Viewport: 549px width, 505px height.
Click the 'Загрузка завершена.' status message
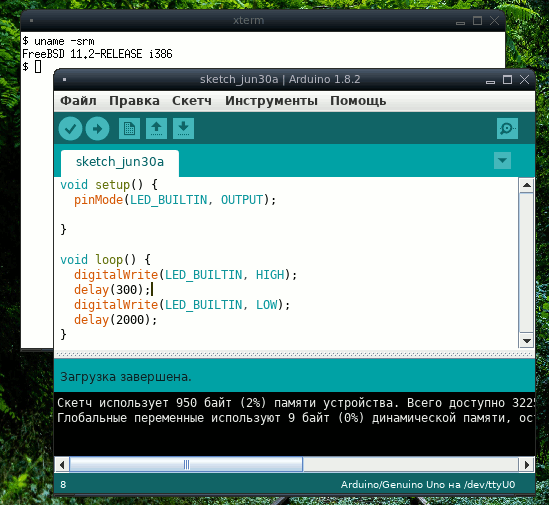[x=126, y=377]
